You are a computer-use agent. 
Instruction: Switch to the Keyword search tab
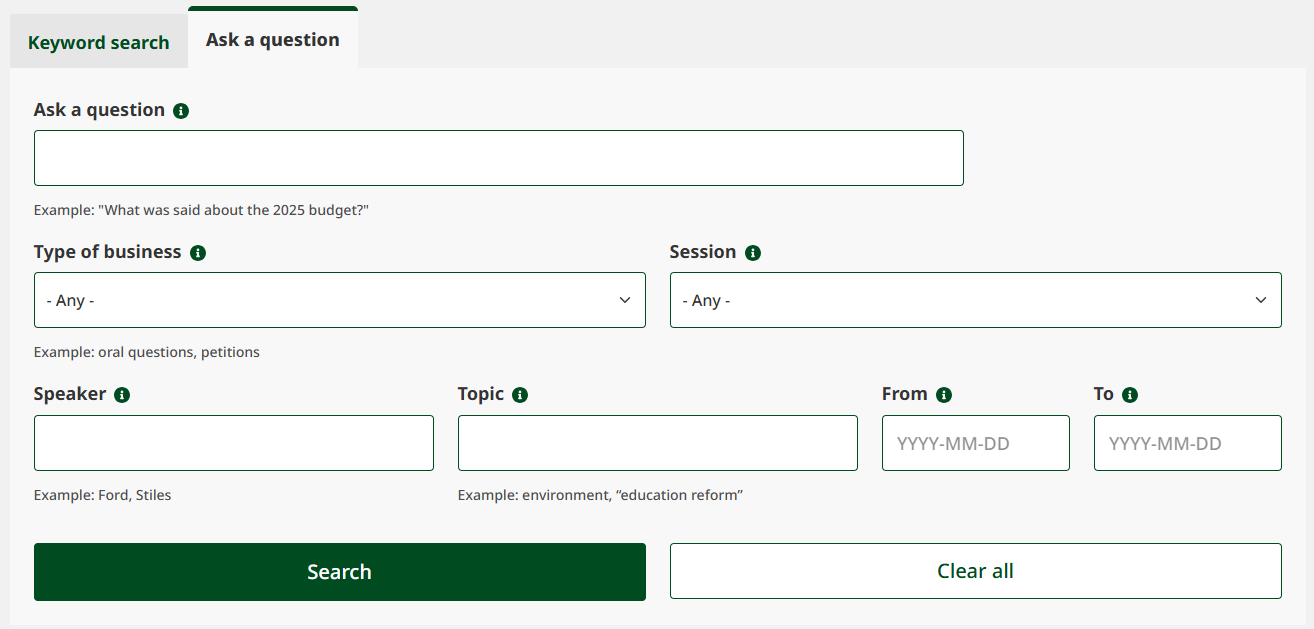click(x=98, y=42)
